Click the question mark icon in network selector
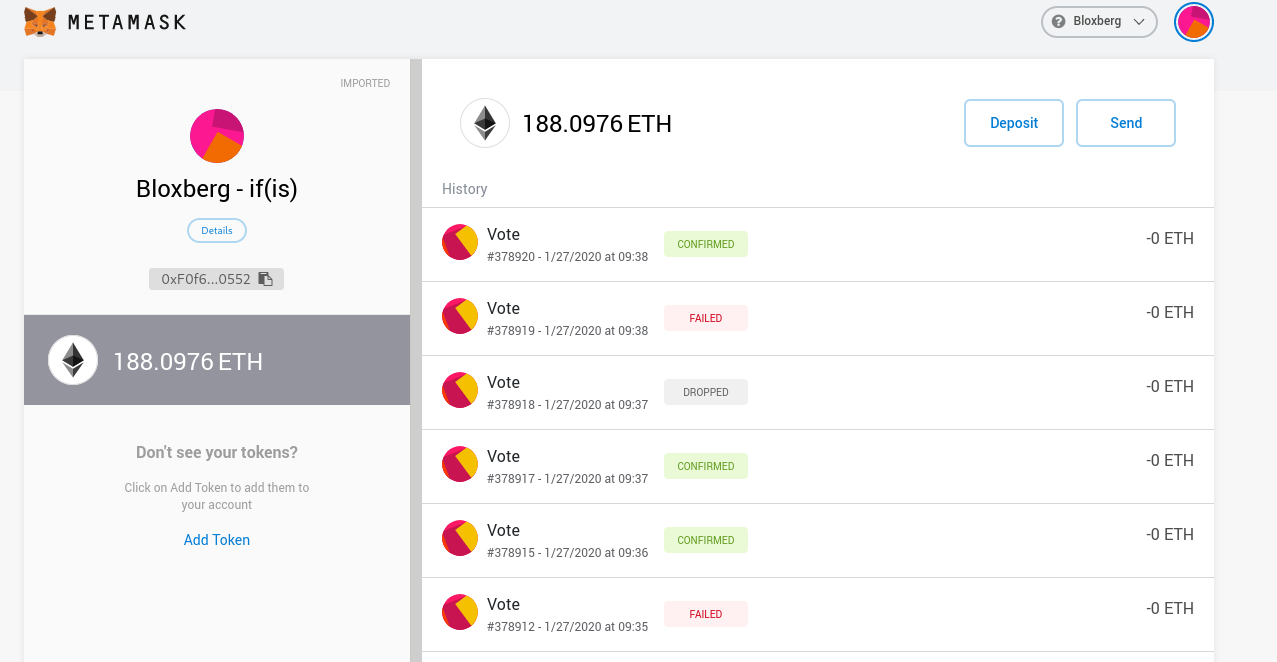 1059,21
